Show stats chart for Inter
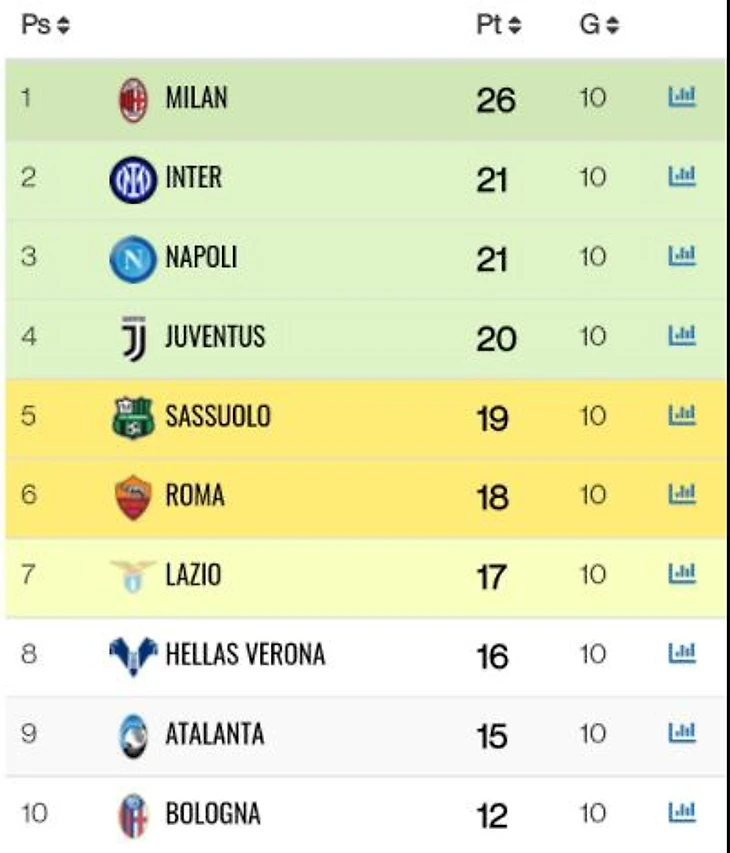The height and width of the screenshot is (853, 730). pos(682,177)
